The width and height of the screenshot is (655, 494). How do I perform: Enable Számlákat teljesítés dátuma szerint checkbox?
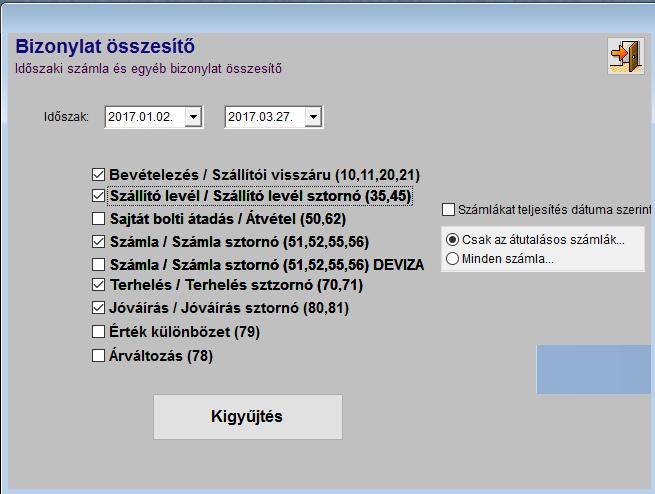[x=448, y=209]
